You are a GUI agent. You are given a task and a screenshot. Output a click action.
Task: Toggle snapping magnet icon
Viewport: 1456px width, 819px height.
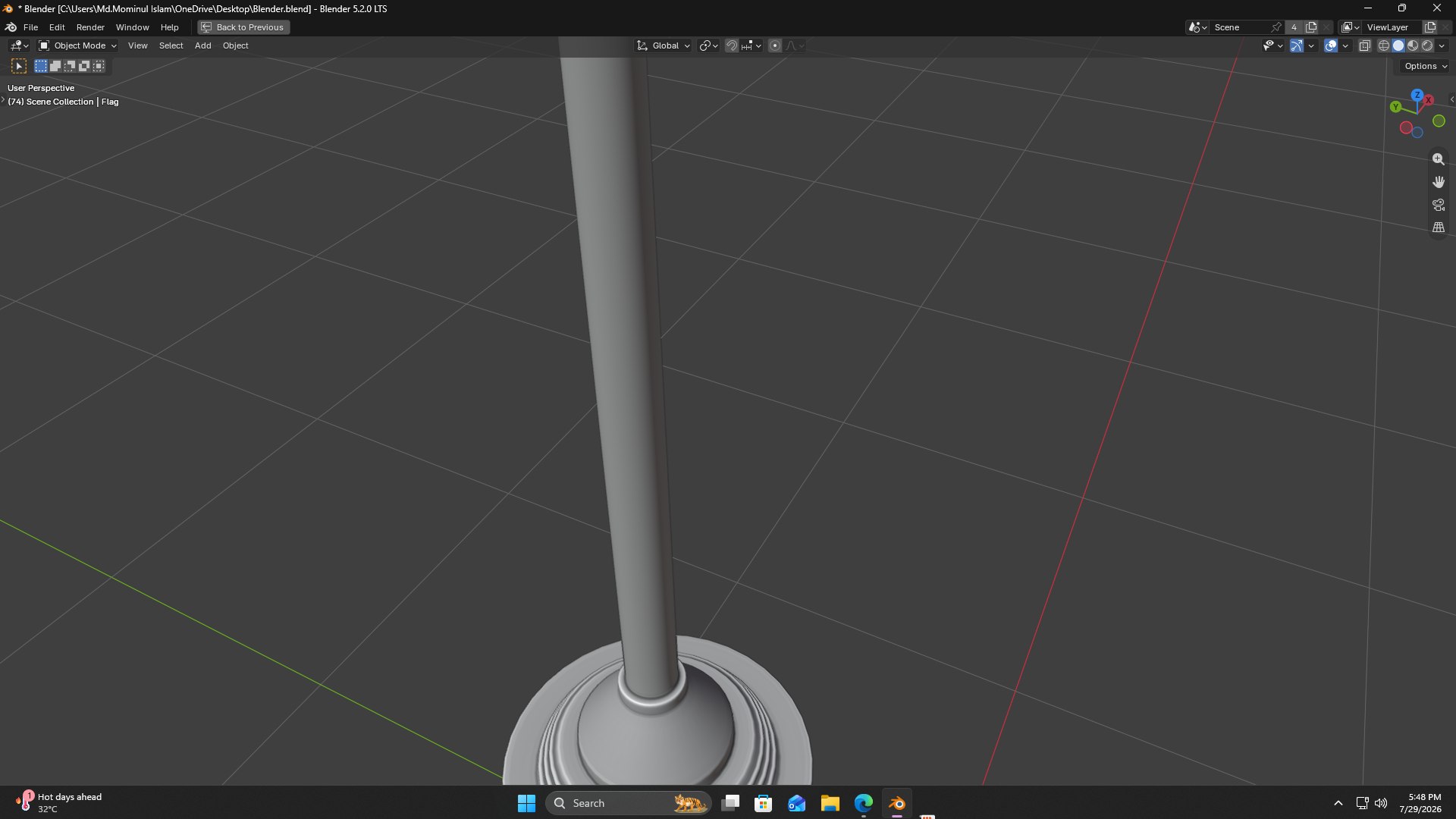(732, 45)
